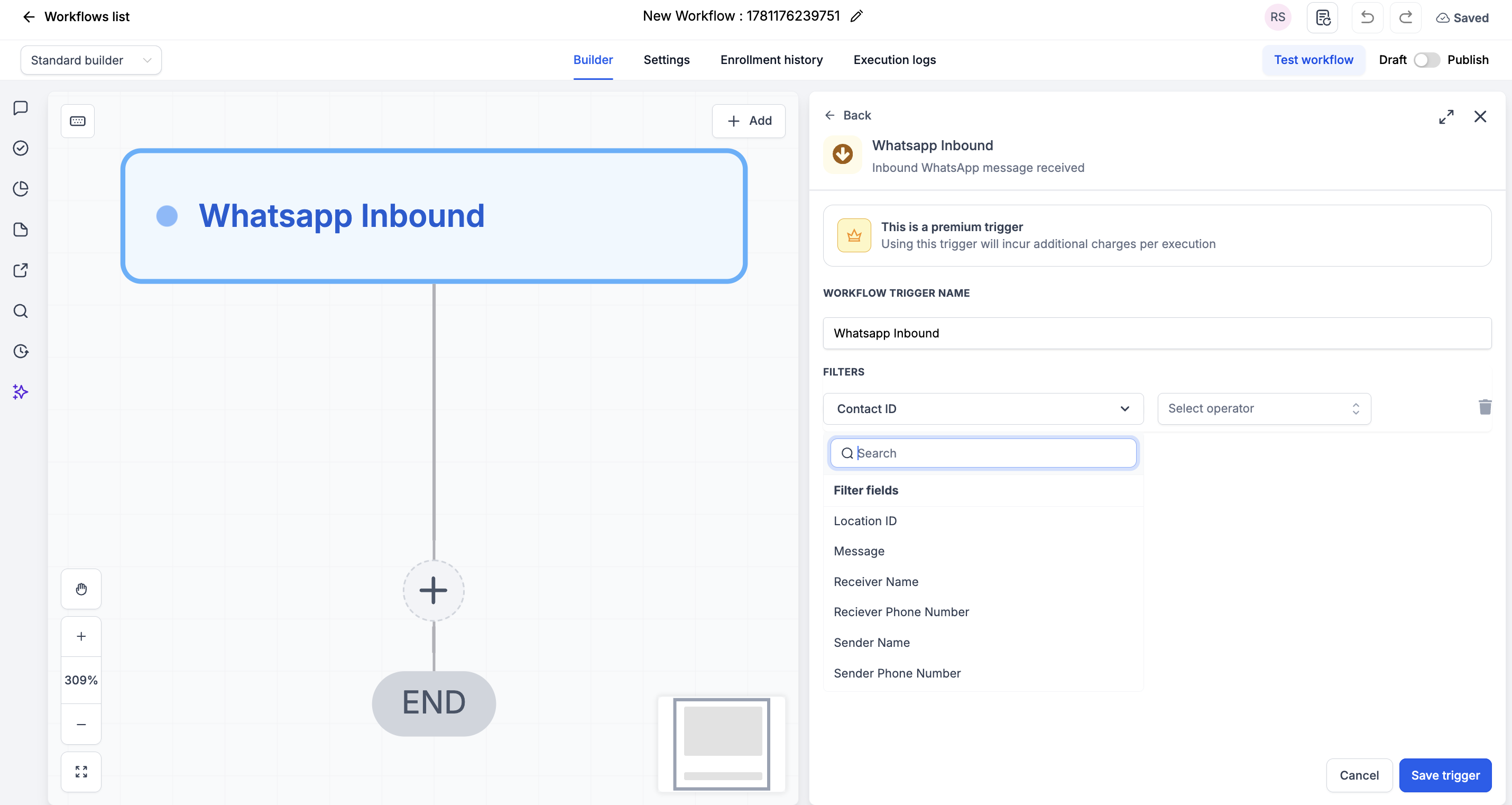
Task: Choose Reciever Phone Number filter field
Action: [983, 612]
